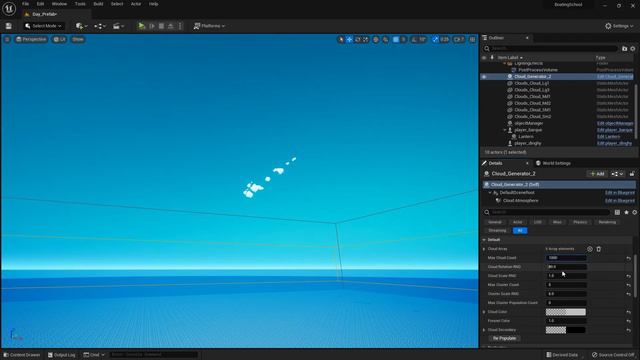The image size is (640, 360).
Task: Empty Cloud Array with the trash icon
Action: tap(599, 249)
